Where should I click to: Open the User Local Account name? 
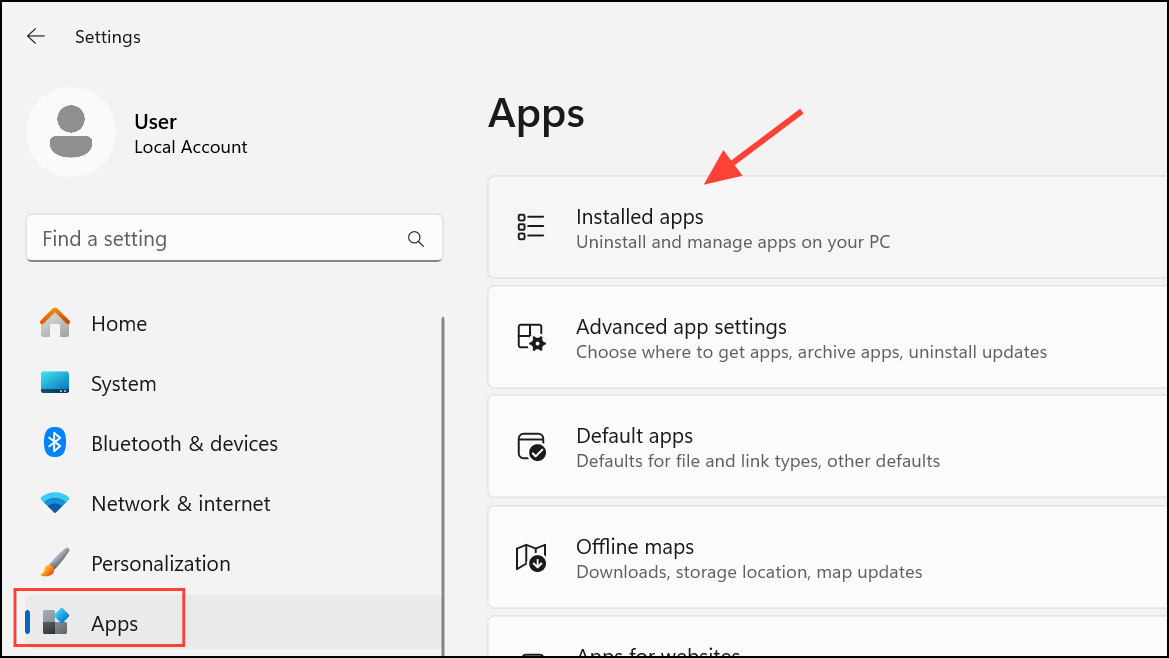tap(190, 133)
